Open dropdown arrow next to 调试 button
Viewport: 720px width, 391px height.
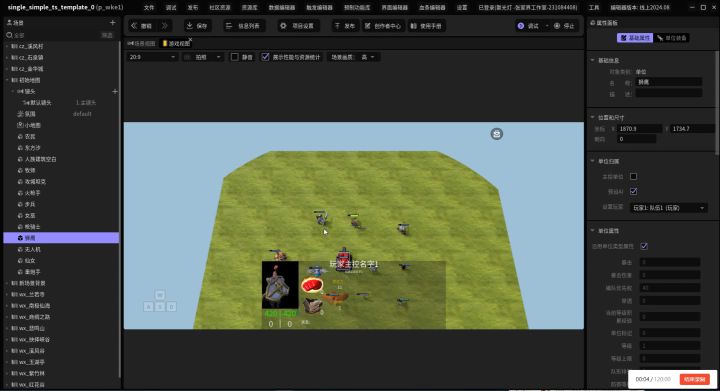(547, 26)
